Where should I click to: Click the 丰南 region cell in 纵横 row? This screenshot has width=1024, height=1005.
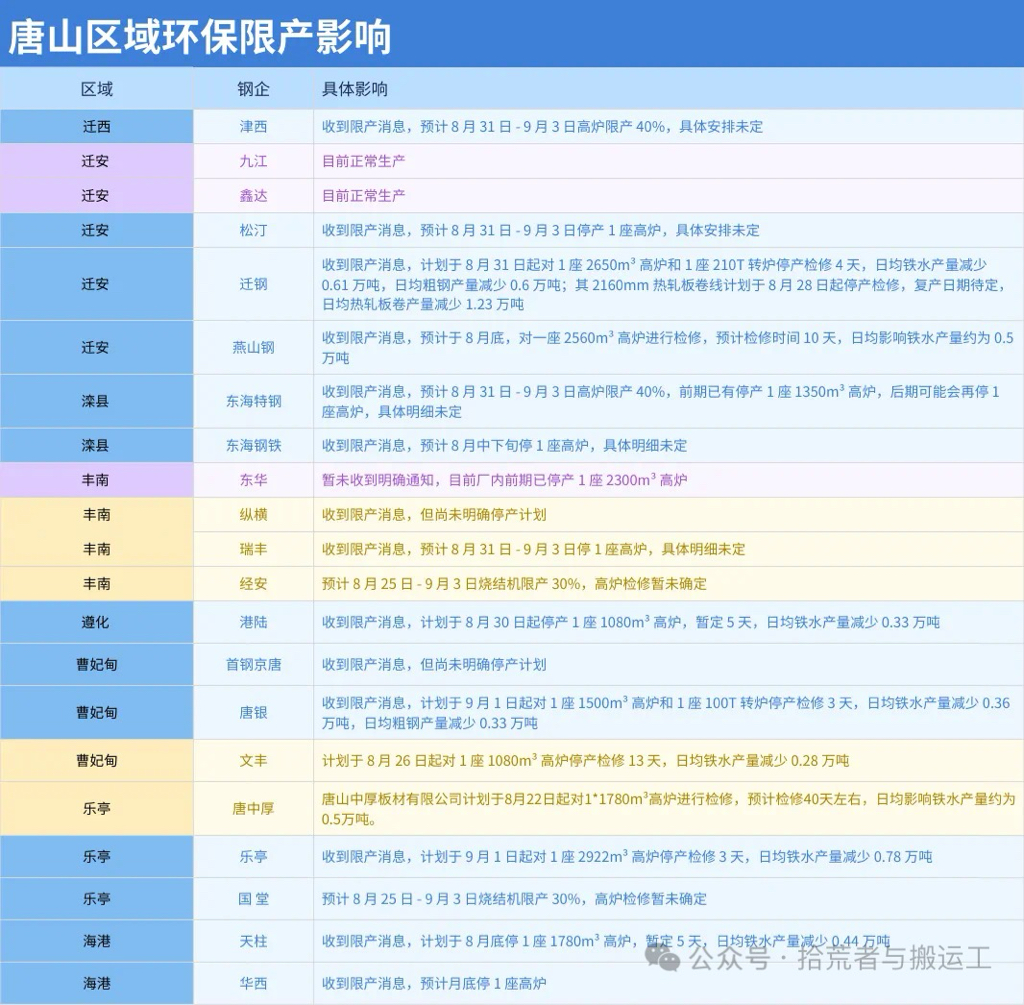97,515
